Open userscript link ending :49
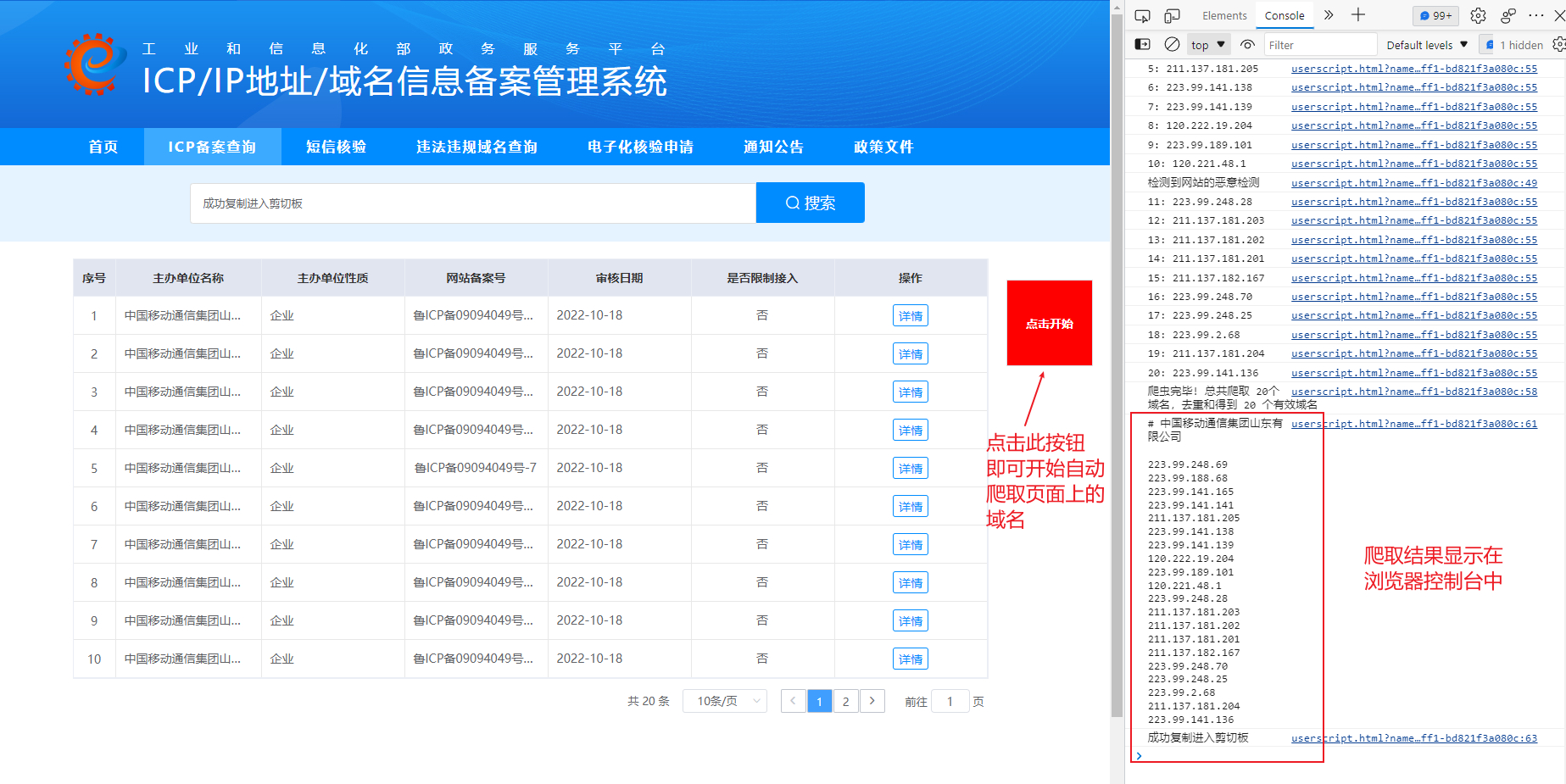 [1414, 182]
